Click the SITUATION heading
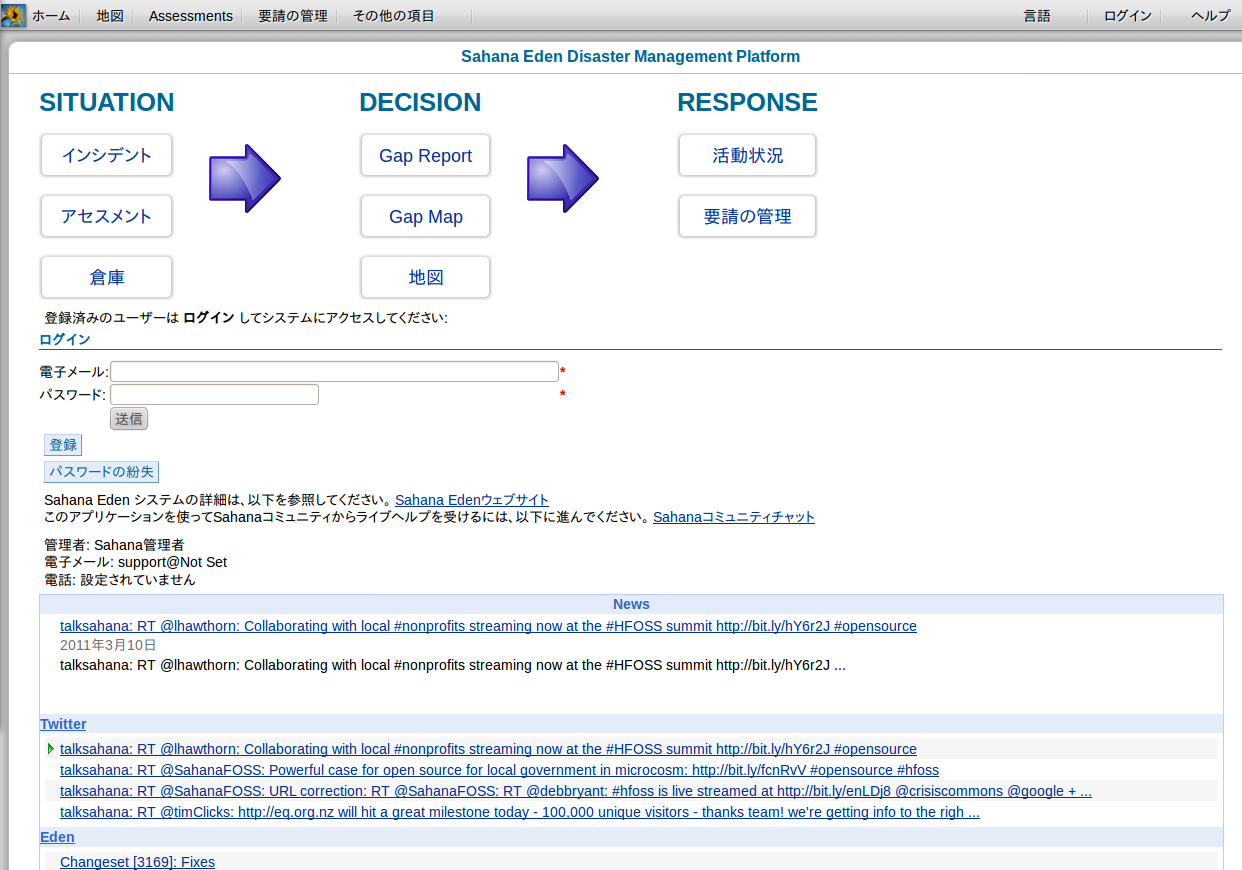This screenshot has height=870, width=1242. 107,103
